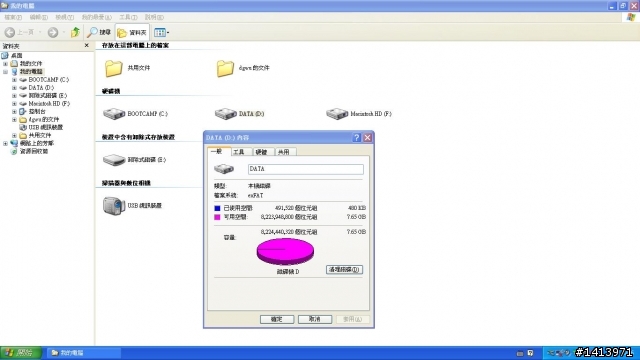Confirm with OK in properties dialog

pos(277,319)
